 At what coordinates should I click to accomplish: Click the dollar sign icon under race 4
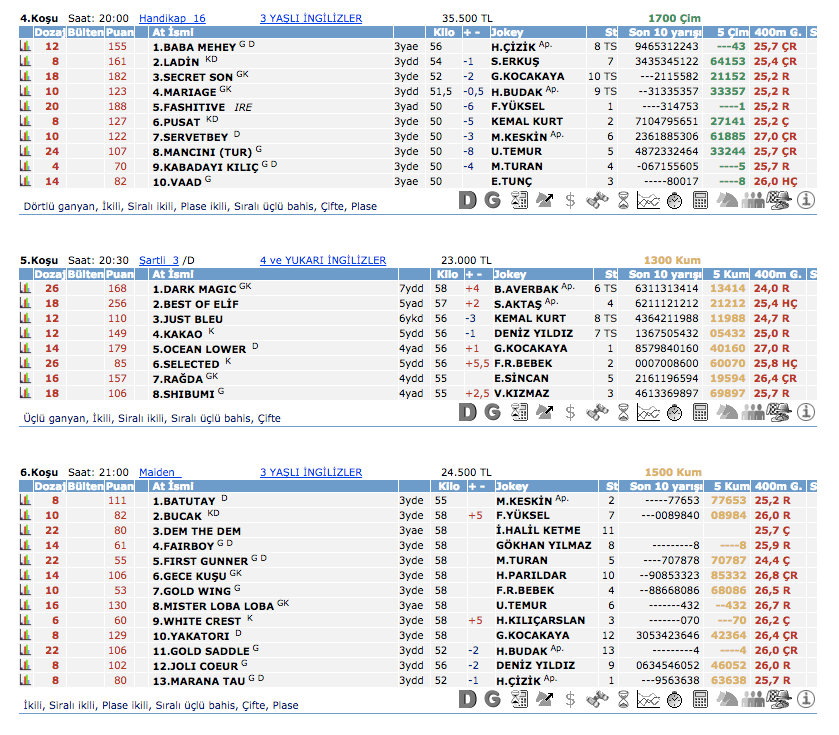(570, 200)
